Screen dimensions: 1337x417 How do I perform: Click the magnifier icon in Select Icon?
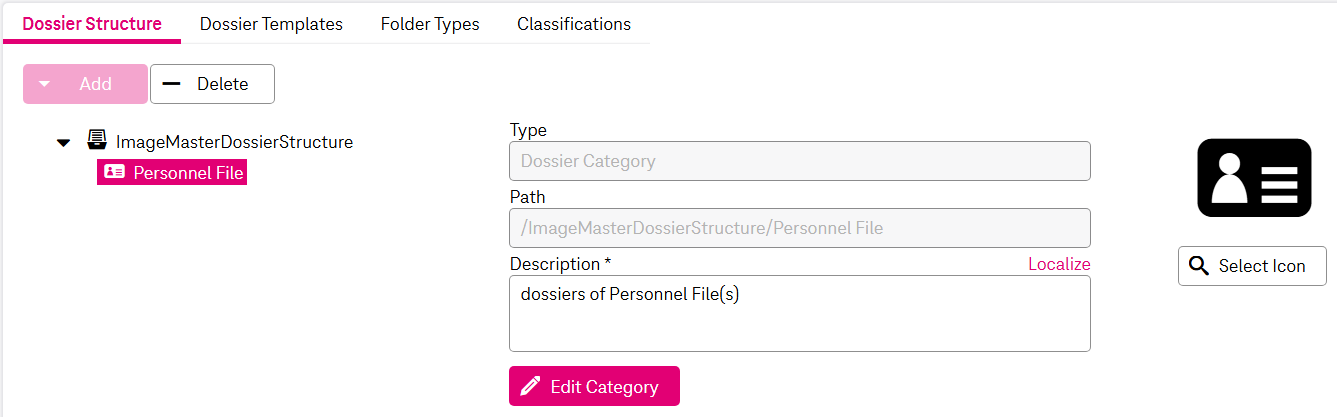click(x=1198, y=266)
